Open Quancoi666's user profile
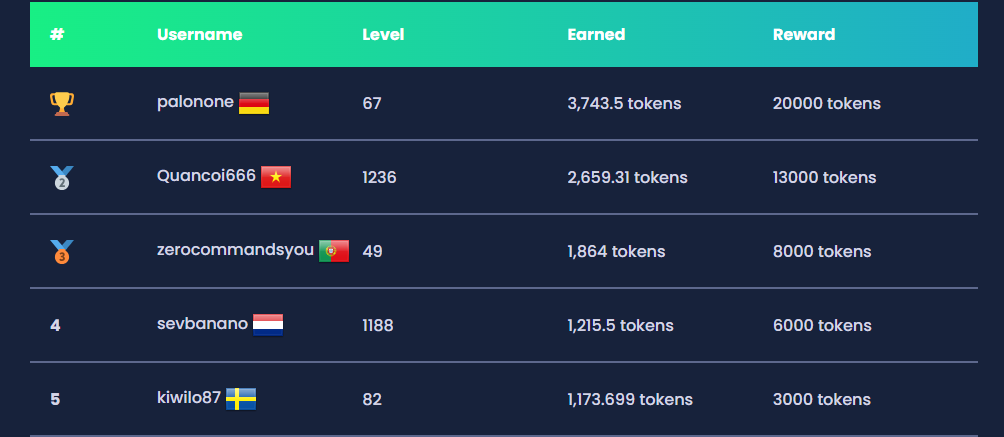 coord(206,176)
